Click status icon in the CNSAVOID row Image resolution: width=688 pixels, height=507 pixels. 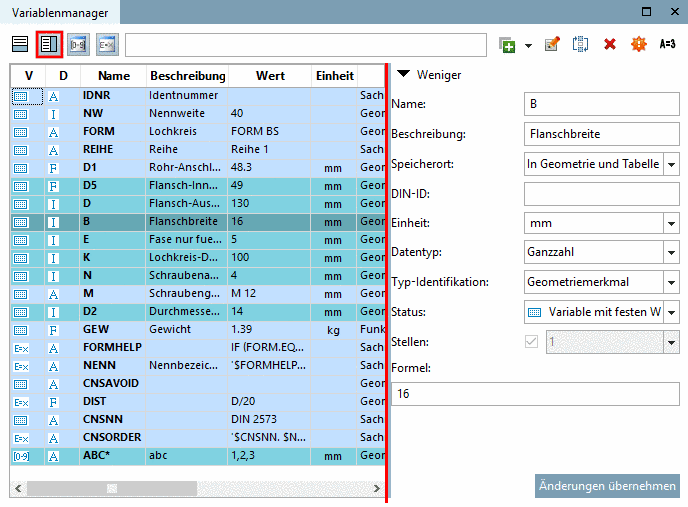20,384
